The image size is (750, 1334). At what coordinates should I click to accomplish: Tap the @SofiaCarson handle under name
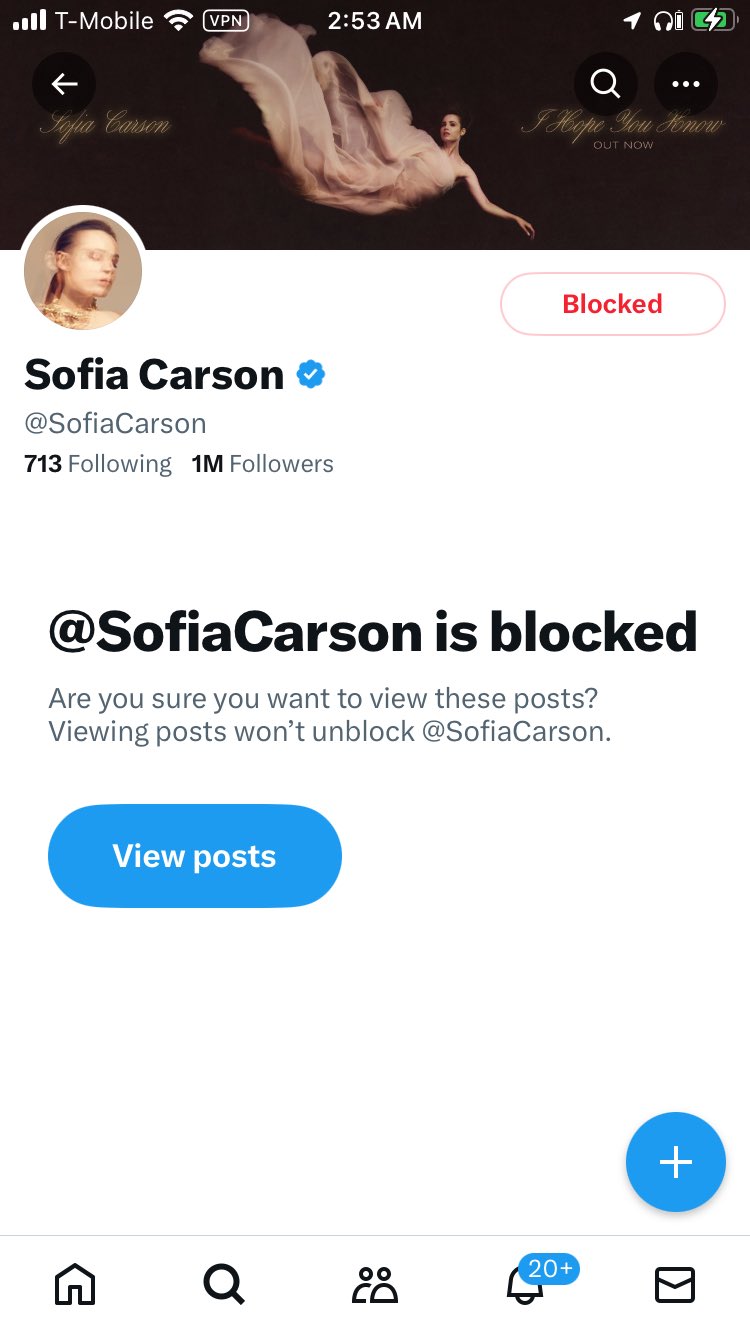[115, 423]
